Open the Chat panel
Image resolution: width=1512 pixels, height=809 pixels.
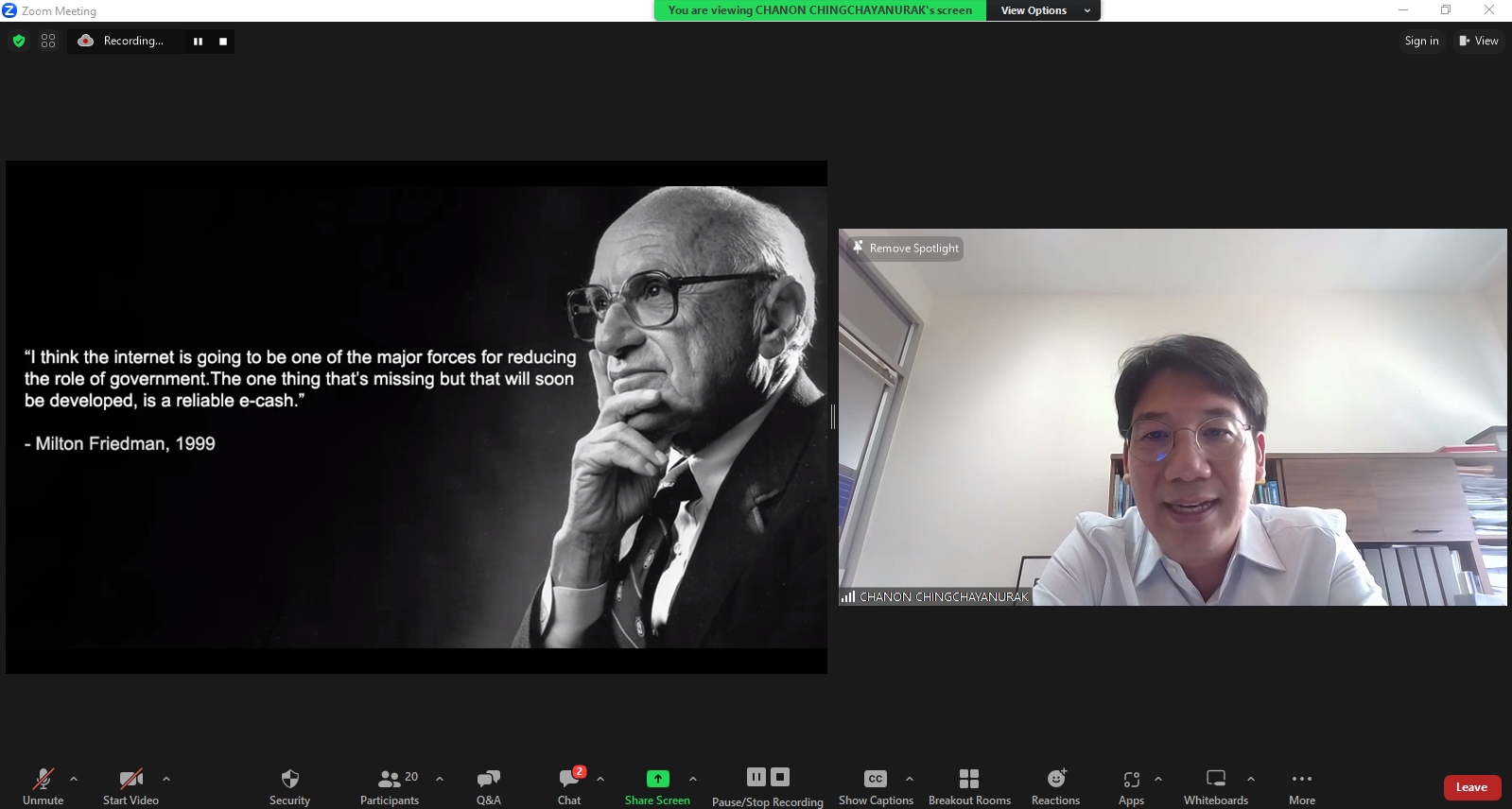point(569,786)
